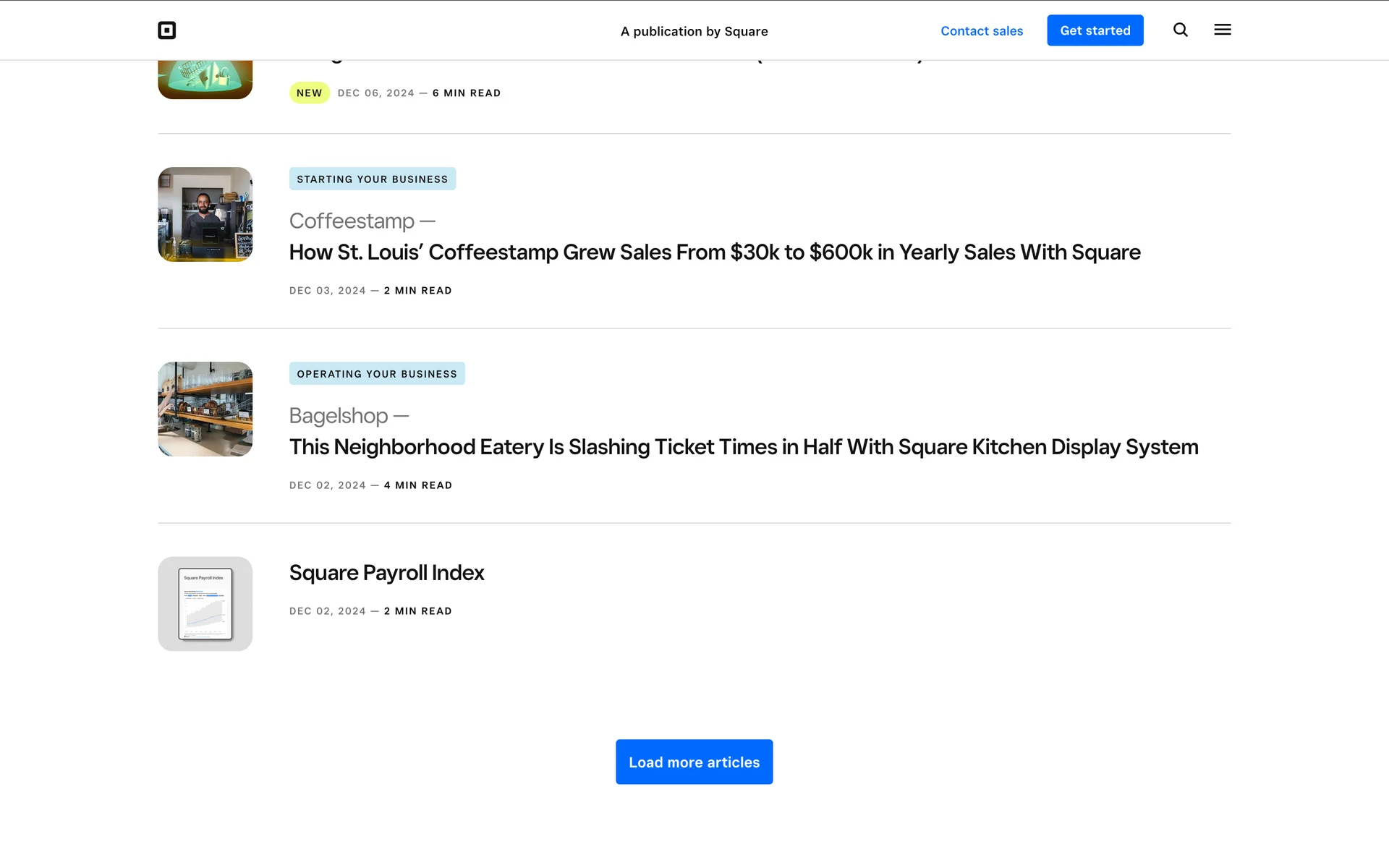The height and width of the screenshot is (868, 1389).
Task: Open the Square Payroll Index thumbnail
Action: [205, 603]
